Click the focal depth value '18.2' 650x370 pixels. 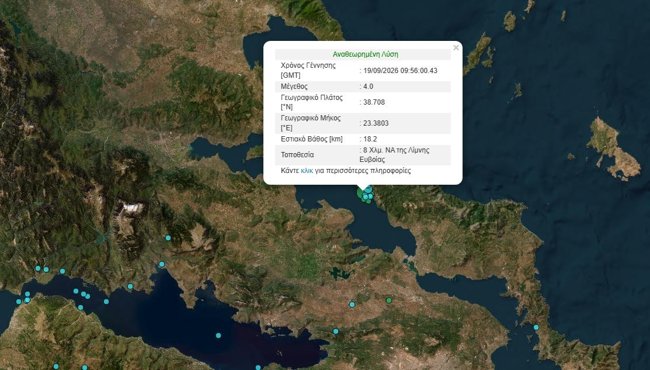tap(370, 139)
